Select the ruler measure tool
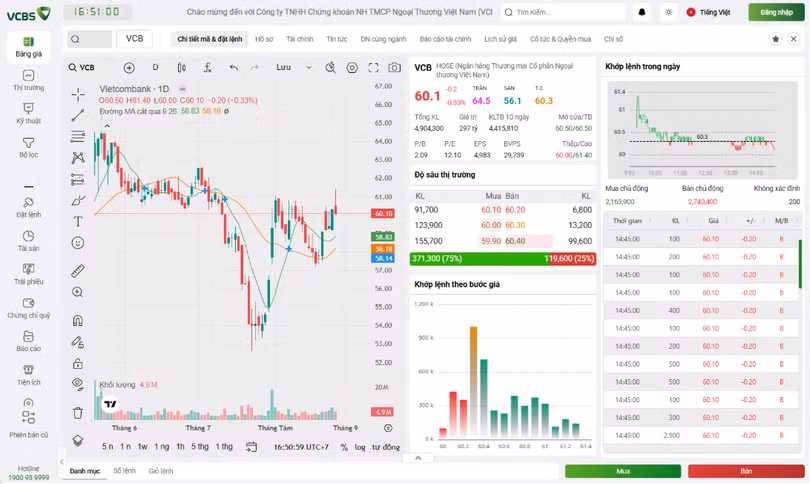This screenshot has height=484, width=810. (78, 271)
